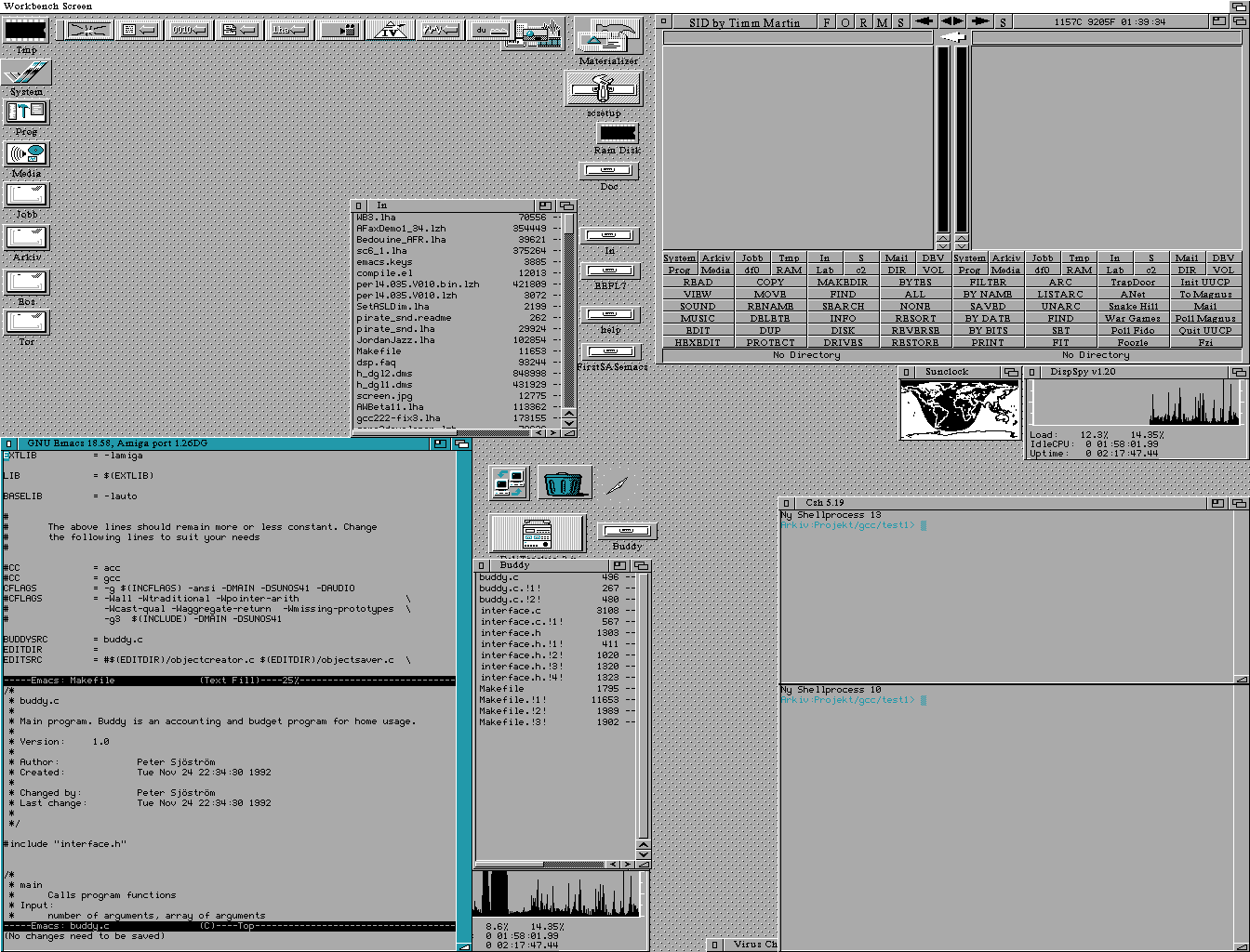1250x952 pixels.
Task: Click the F letter in SID titlebar
Action: point(827,22)
